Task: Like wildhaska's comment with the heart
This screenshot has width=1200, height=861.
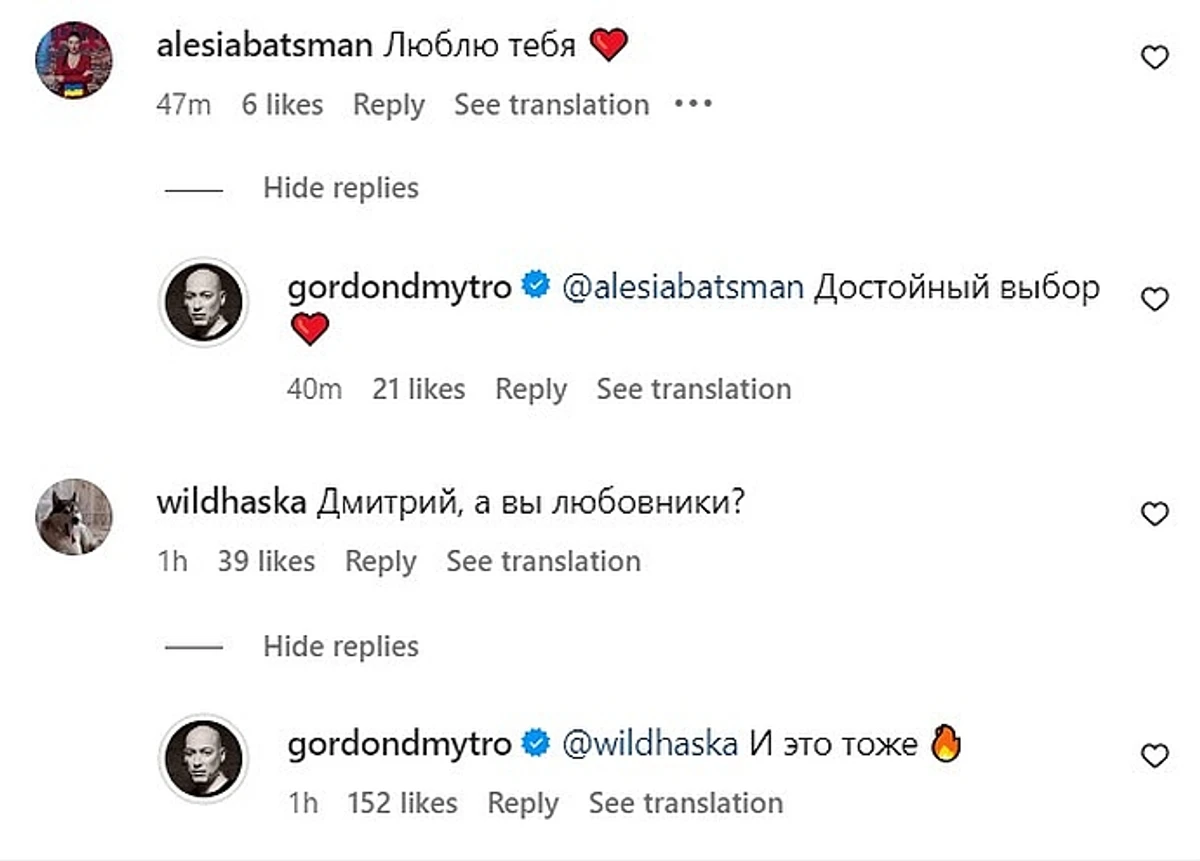Action: click(1155, 514)
